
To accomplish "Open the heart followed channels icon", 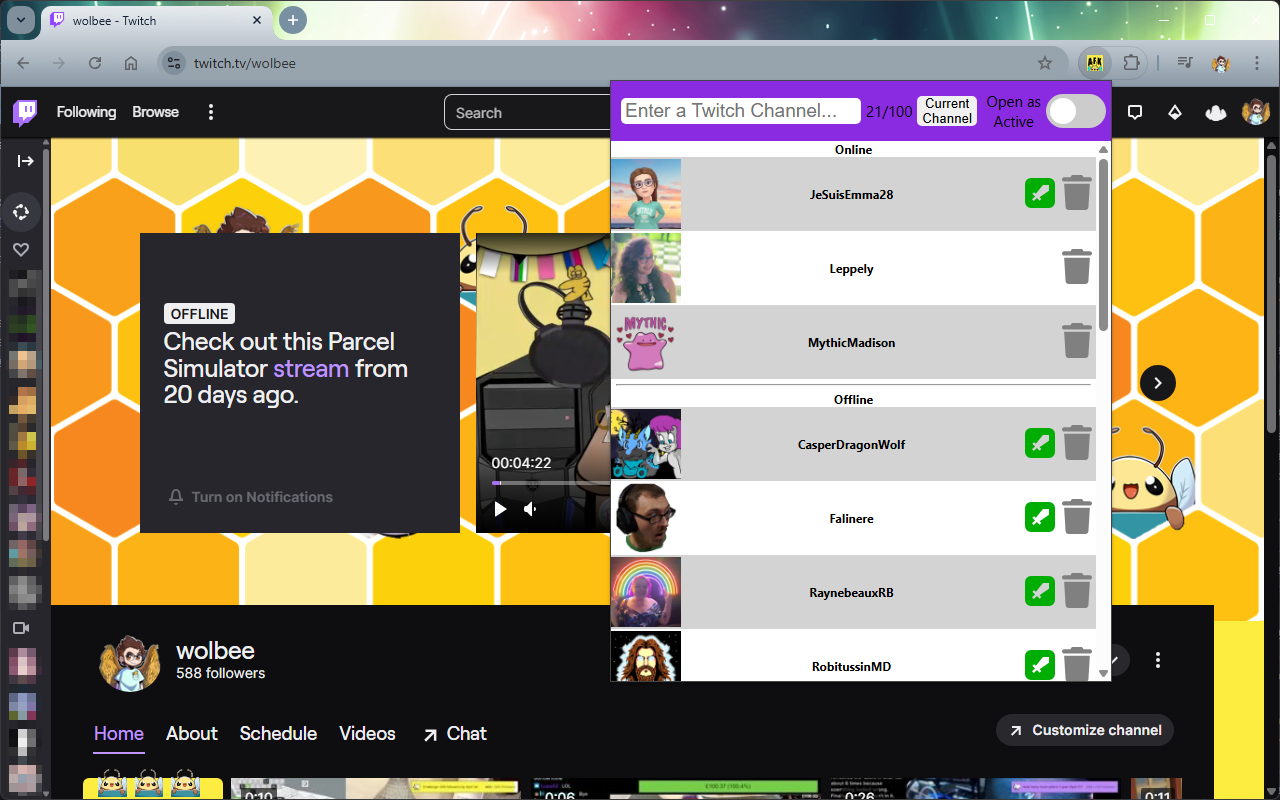I will [21, 250].
